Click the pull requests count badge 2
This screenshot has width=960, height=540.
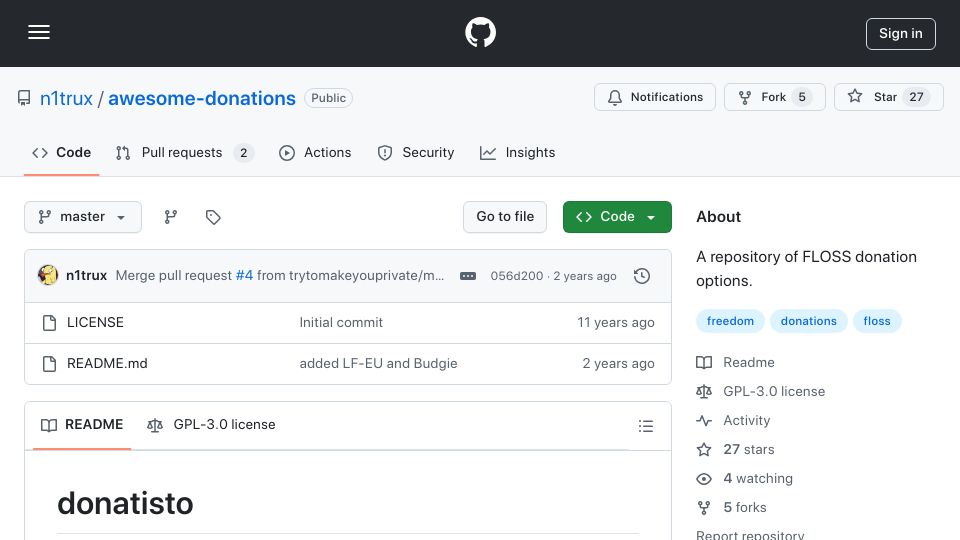[x=244, y=153]
